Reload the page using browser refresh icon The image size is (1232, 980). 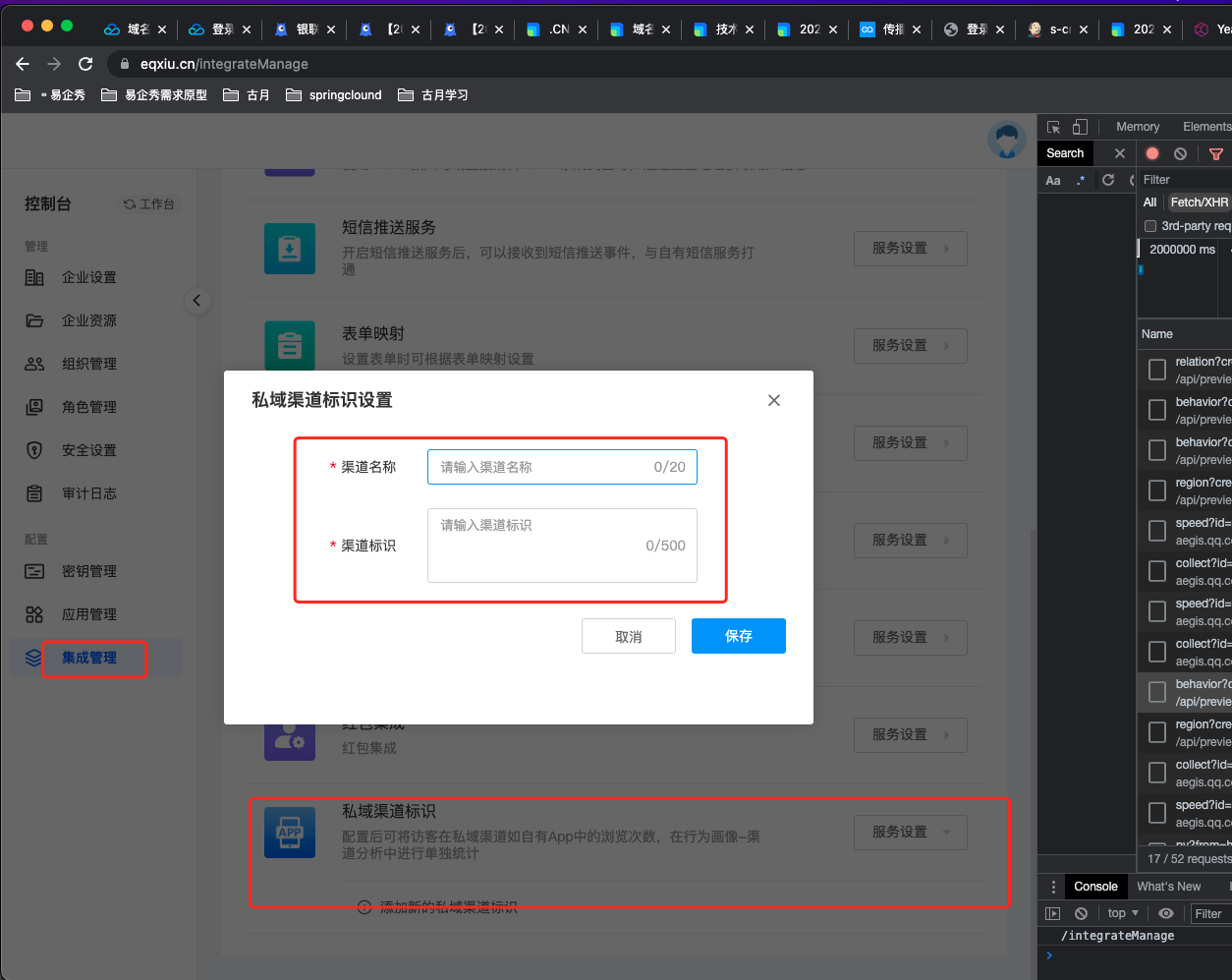coord(85,64)
